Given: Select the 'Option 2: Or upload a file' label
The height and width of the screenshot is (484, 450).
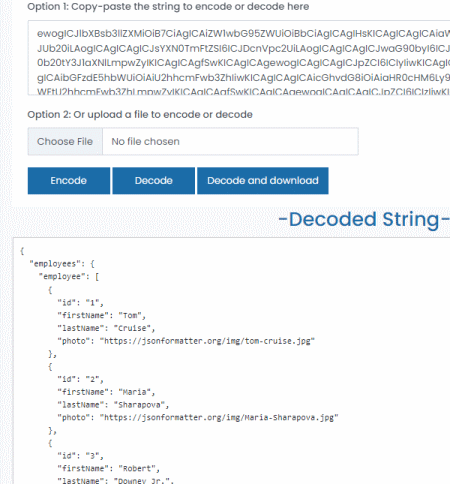Looking at the screenshot, I should [x=140, y=115].
